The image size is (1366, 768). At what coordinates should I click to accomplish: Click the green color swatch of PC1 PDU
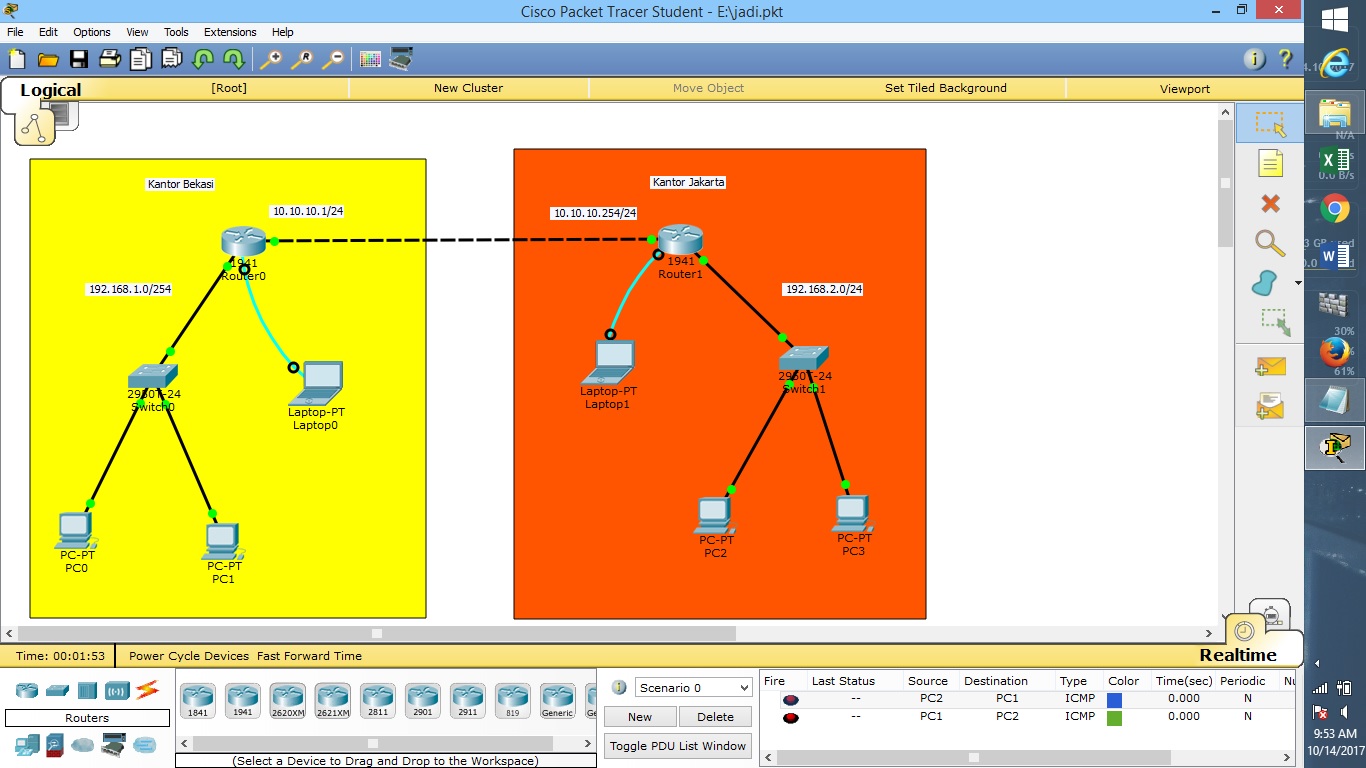click(1115, 718)
